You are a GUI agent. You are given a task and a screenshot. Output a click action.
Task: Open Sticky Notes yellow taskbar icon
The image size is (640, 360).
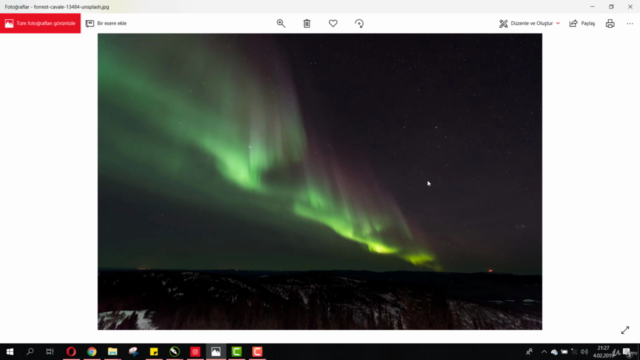154,351
